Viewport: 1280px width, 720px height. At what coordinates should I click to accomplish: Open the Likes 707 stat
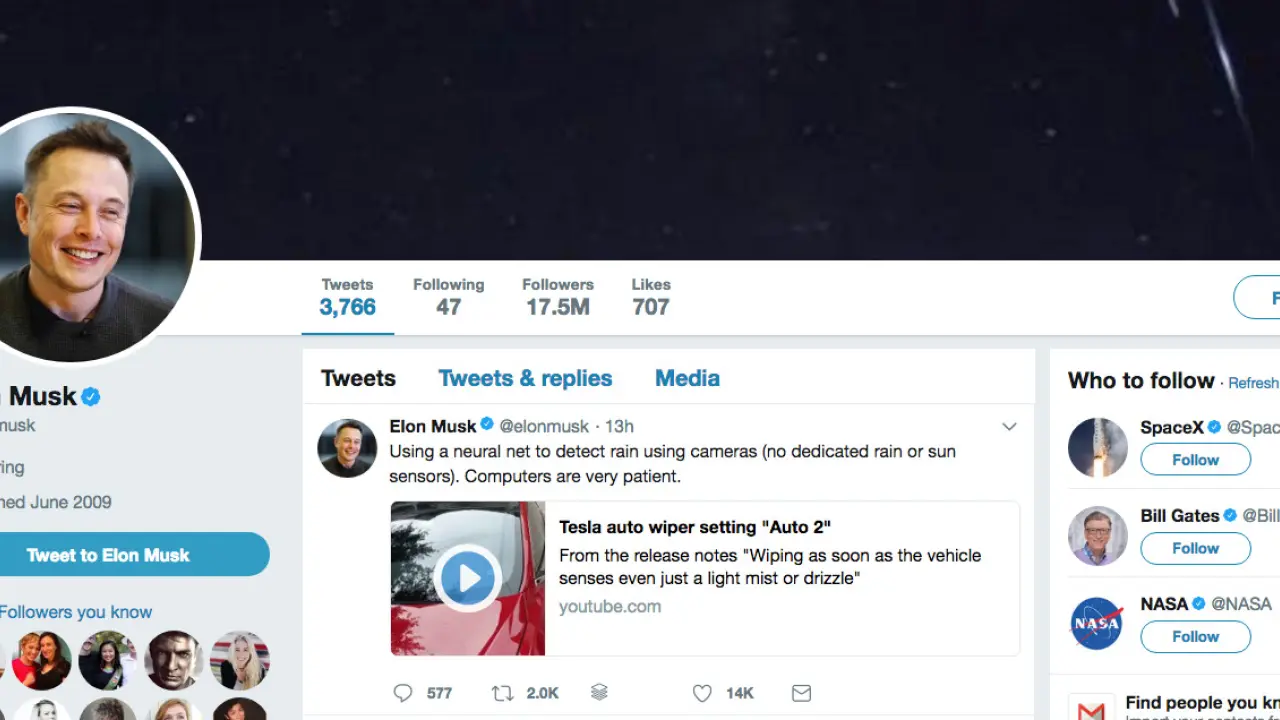[x=651, y=297]
